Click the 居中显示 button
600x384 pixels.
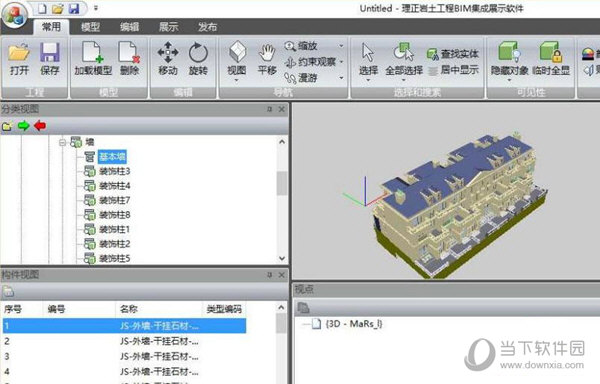[x=453, y=70]
